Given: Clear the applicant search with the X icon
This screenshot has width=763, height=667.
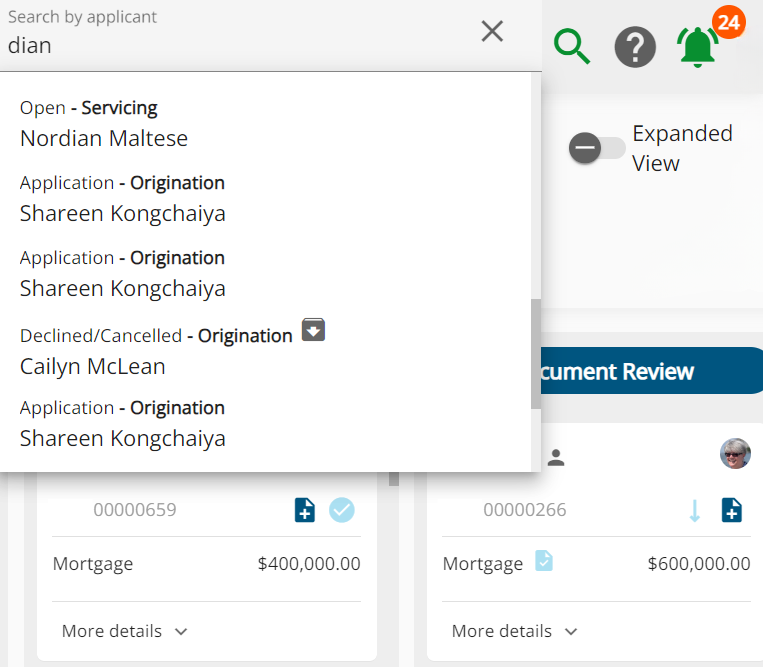Looking at the screenshot, I should point(492,31).
